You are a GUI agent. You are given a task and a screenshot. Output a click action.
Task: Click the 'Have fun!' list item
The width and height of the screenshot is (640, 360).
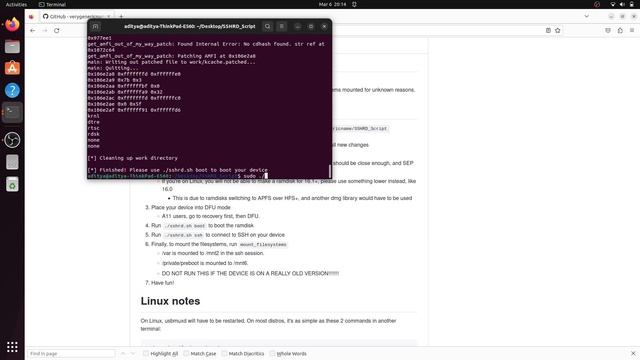(x=162, y=283)
